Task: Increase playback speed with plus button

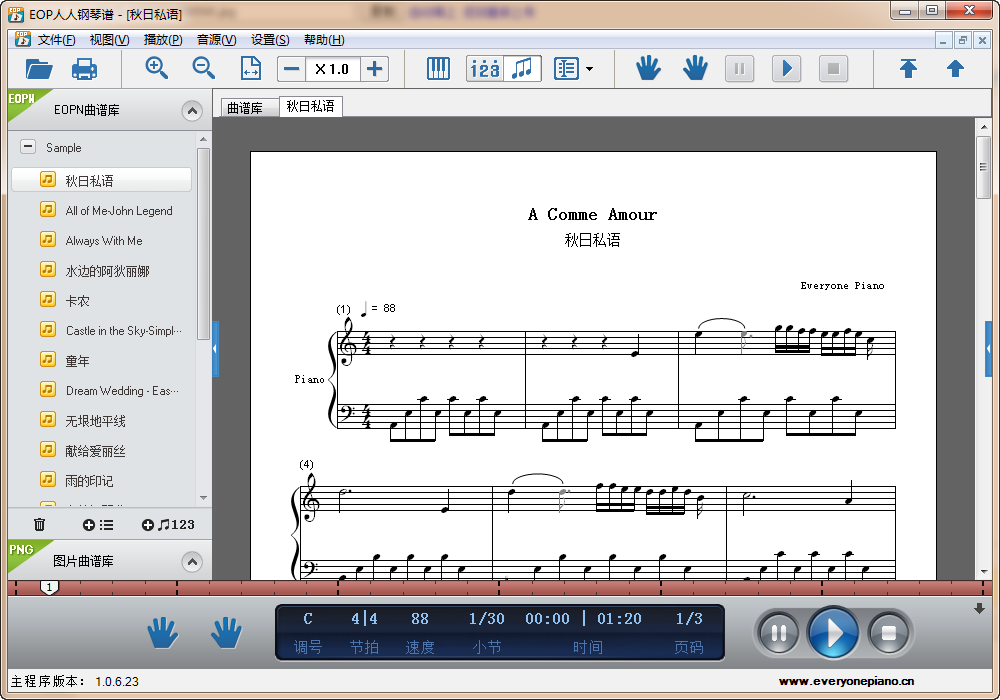Action: coord(375,69)
